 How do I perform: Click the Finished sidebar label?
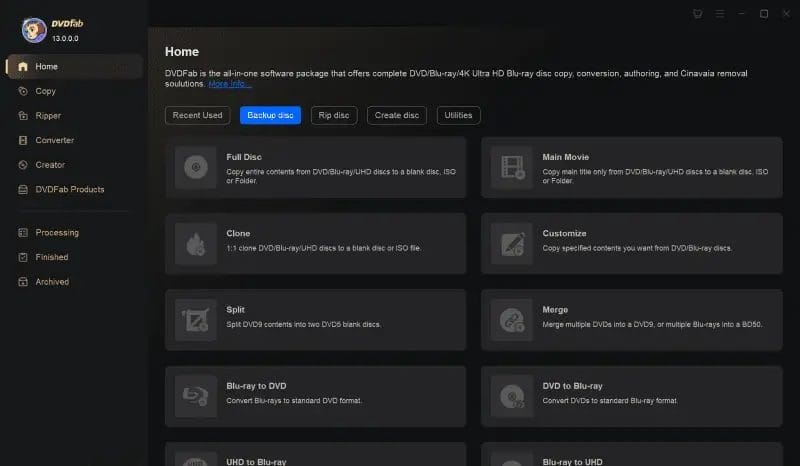pyautogui.click(x=52, y=257)
